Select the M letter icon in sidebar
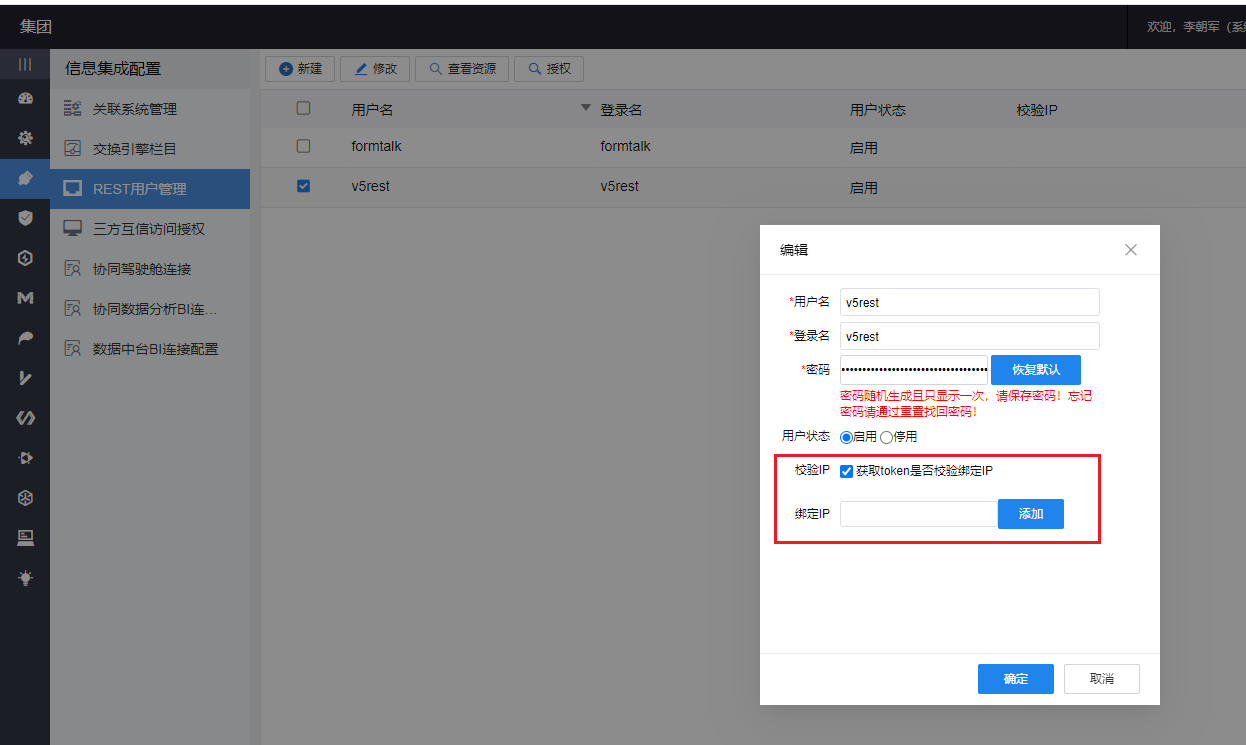This screenshot has width=1246, height=745. pos(25,298)
